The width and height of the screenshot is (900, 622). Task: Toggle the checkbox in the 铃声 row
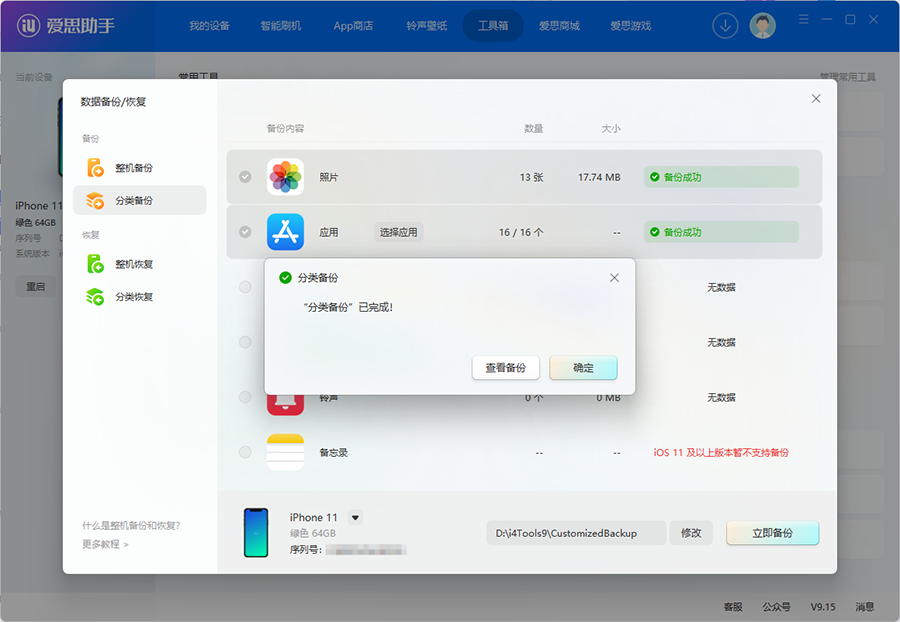245,397
